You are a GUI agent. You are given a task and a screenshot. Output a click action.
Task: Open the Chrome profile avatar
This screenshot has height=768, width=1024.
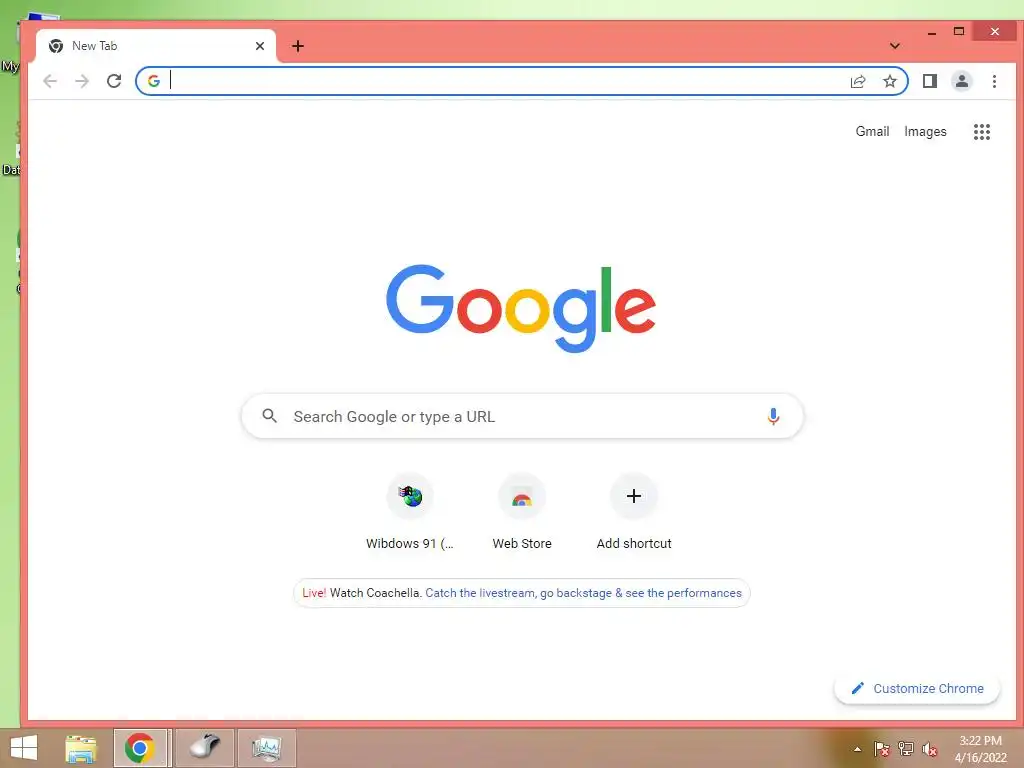(962, 81)
